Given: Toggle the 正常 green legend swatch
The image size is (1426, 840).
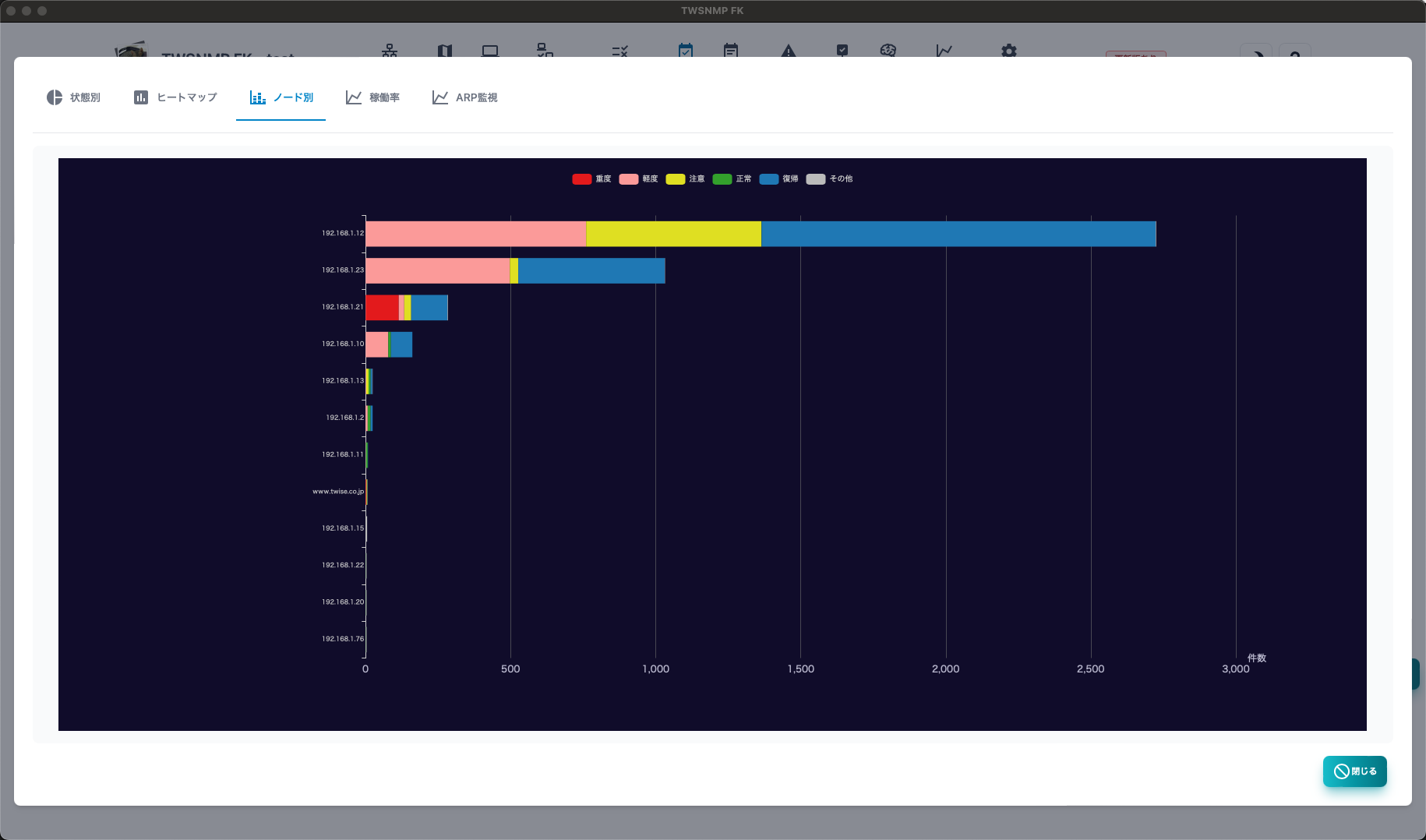Looking at the screenshot, I should click(x=722, y=179).
